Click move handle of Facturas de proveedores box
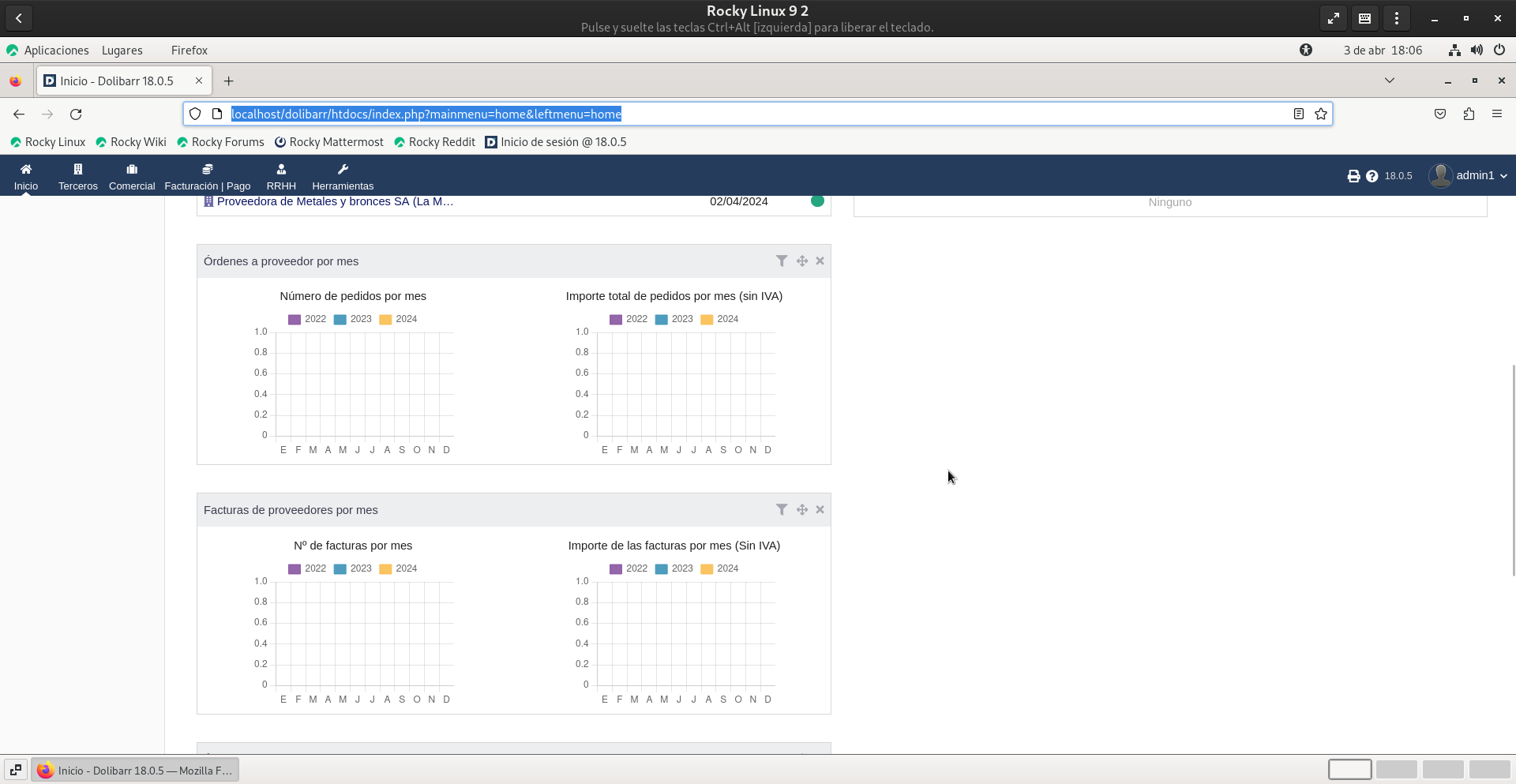 click(801, 510)
